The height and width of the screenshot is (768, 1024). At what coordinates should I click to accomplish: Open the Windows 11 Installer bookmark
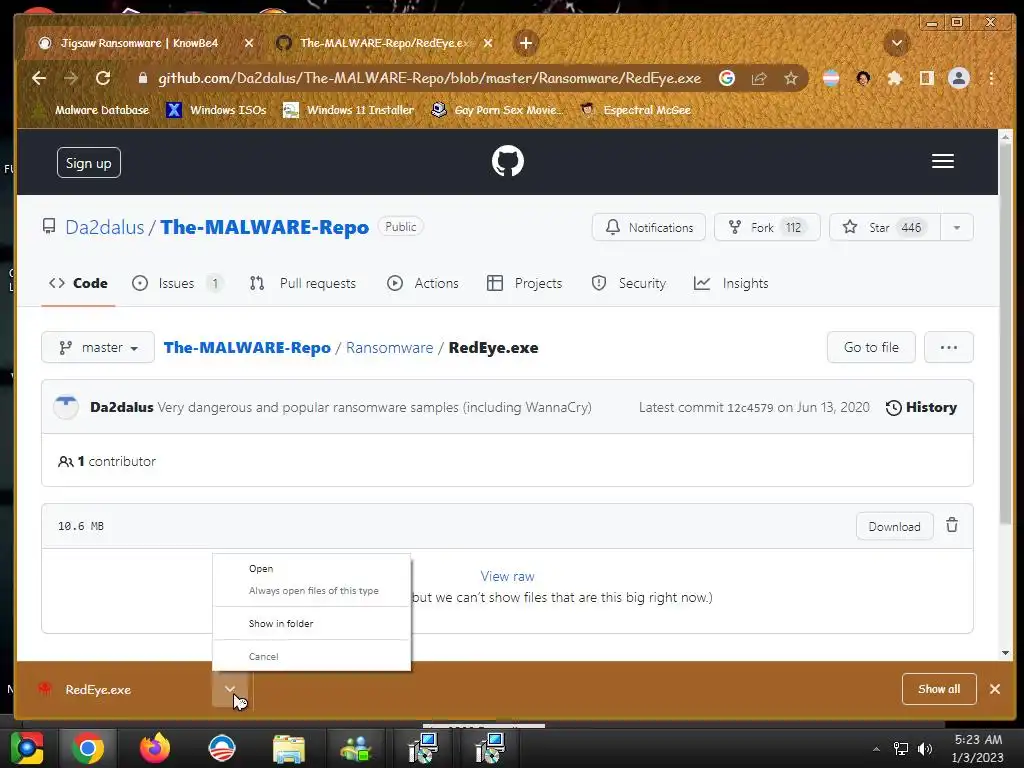pos(348,110)
